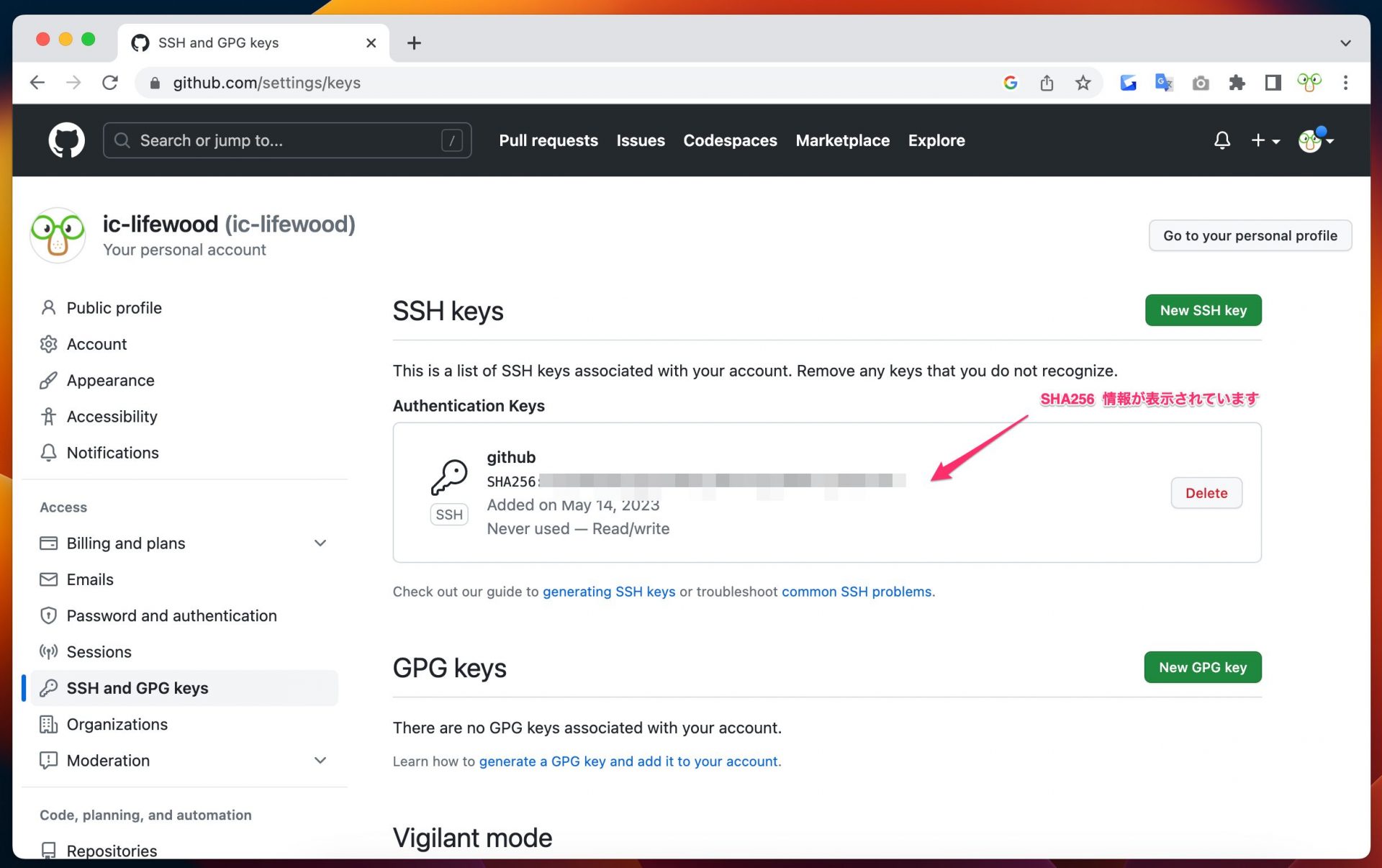Reload the page with refresh icon
The height and width of the screenshot is (868, 1382).
click(109, 83)
